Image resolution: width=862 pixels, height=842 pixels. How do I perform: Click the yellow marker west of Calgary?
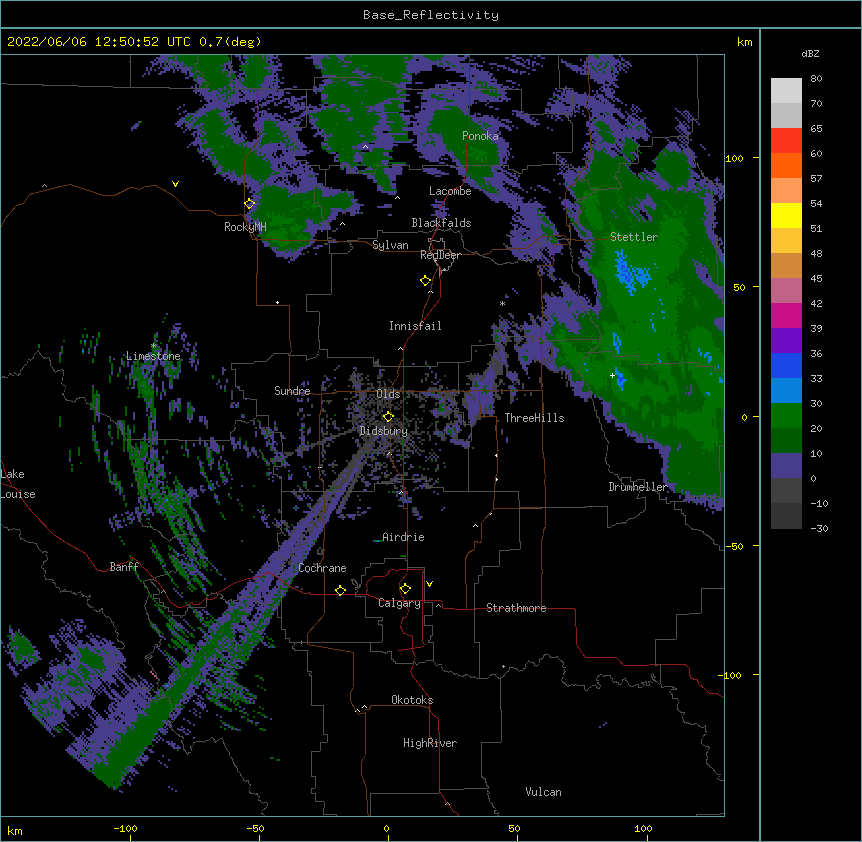[340, 590]
